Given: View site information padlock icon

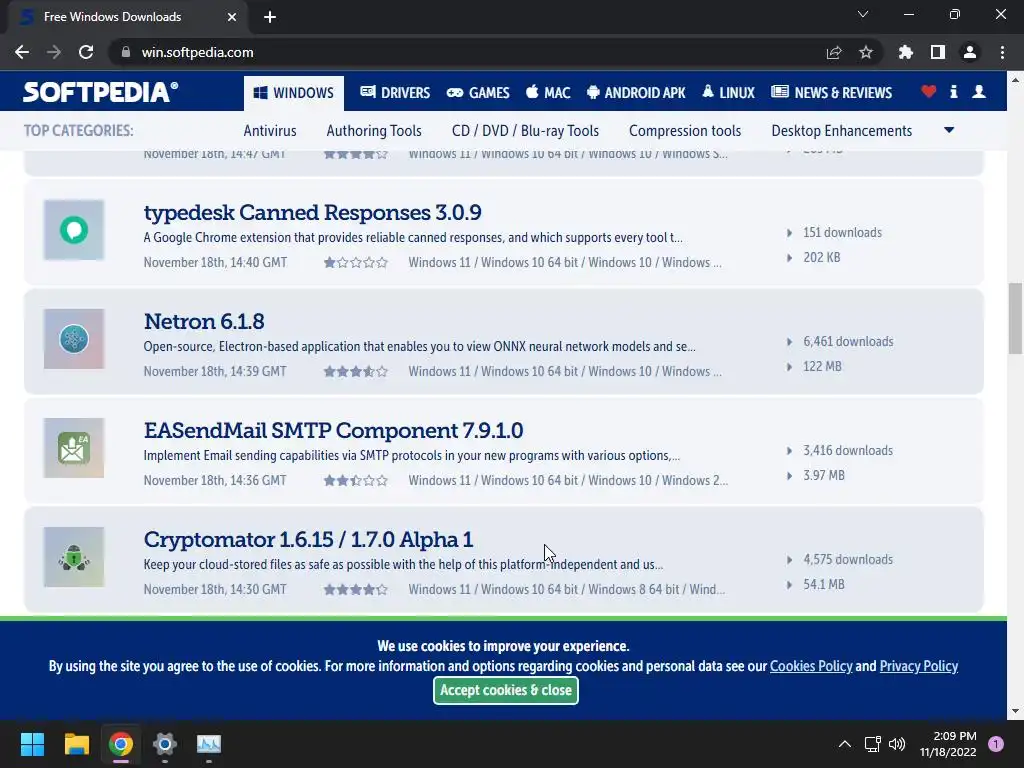Looking at the screenshot, I should [125, 52].
